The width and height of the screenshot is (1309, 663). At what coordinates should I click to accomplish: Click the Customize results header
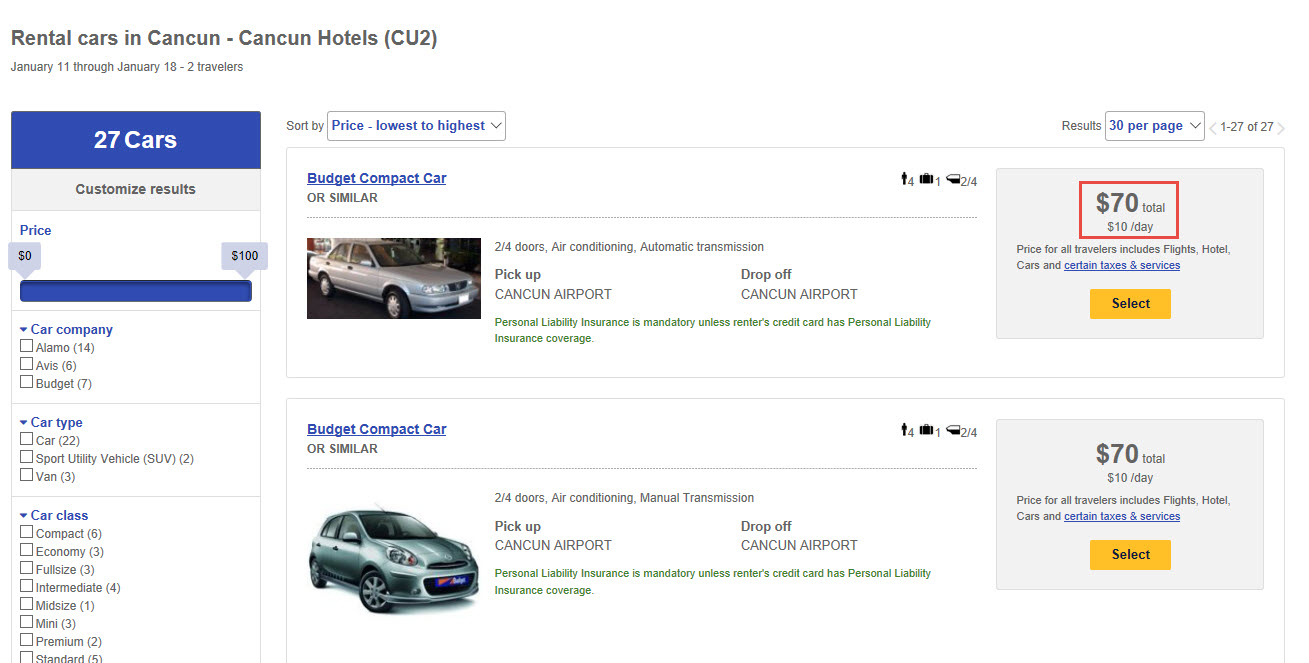click(x=136, y=189)
